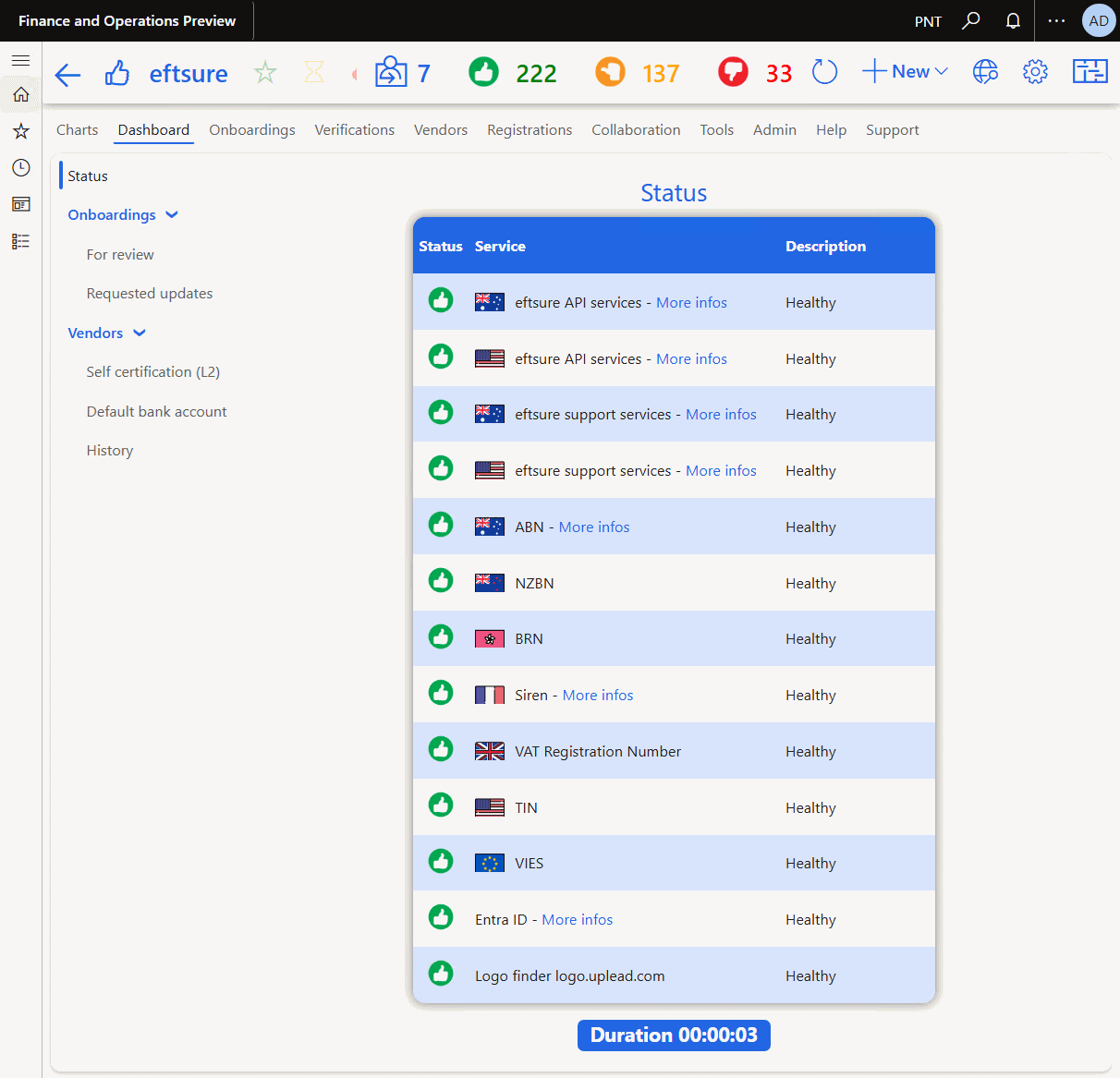Open the hamburger navigation menu

click(20, 61)
